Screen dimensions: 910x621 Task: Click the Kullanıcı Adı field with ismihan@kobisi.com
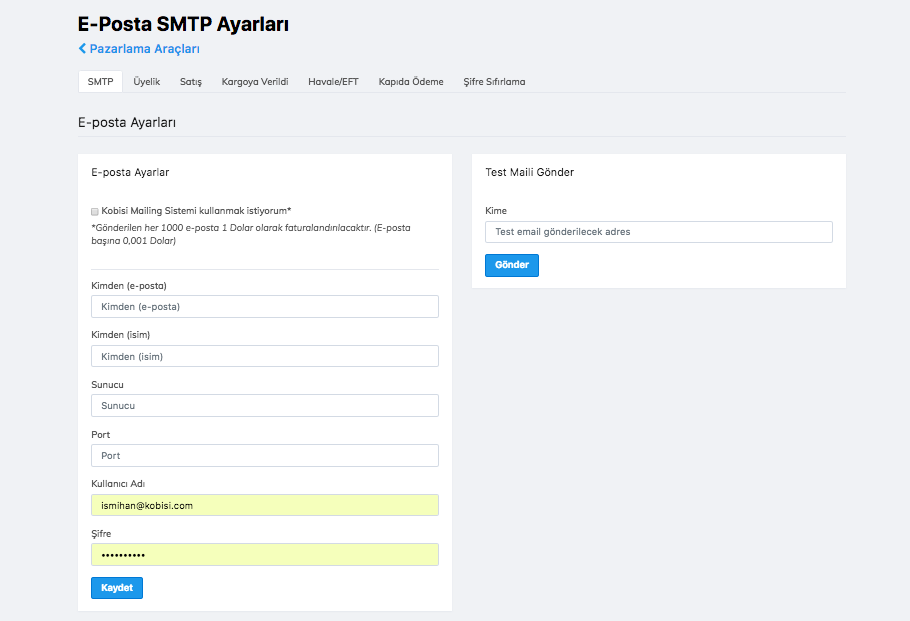coord(264,505)
